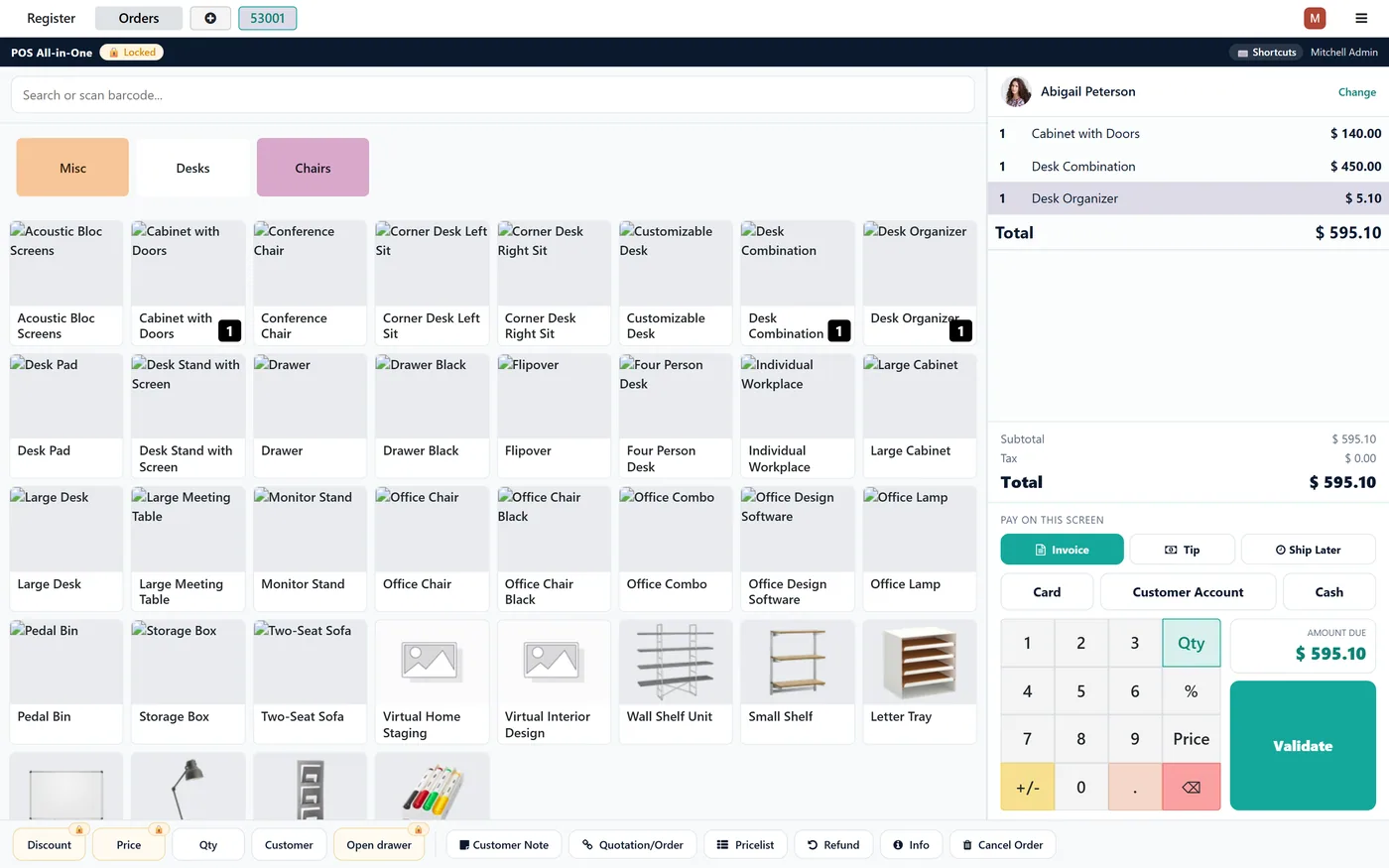
Task: Open the user avatar M icon
Action: [1315, 18]
